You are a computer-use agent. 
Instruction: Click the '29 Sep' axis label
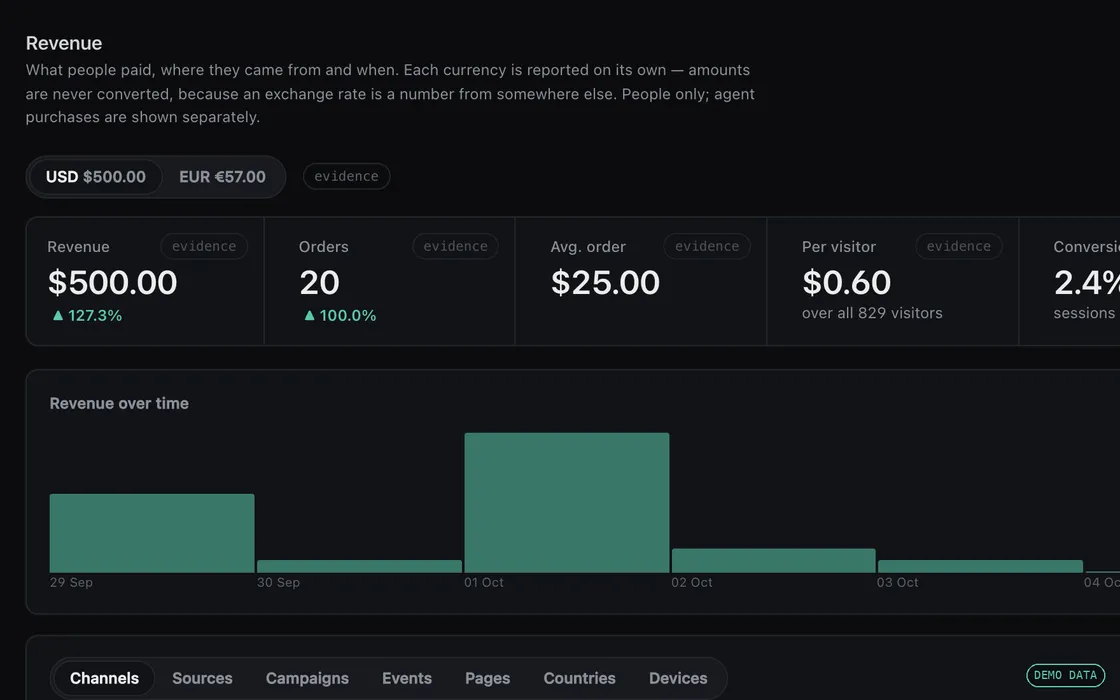71,582
